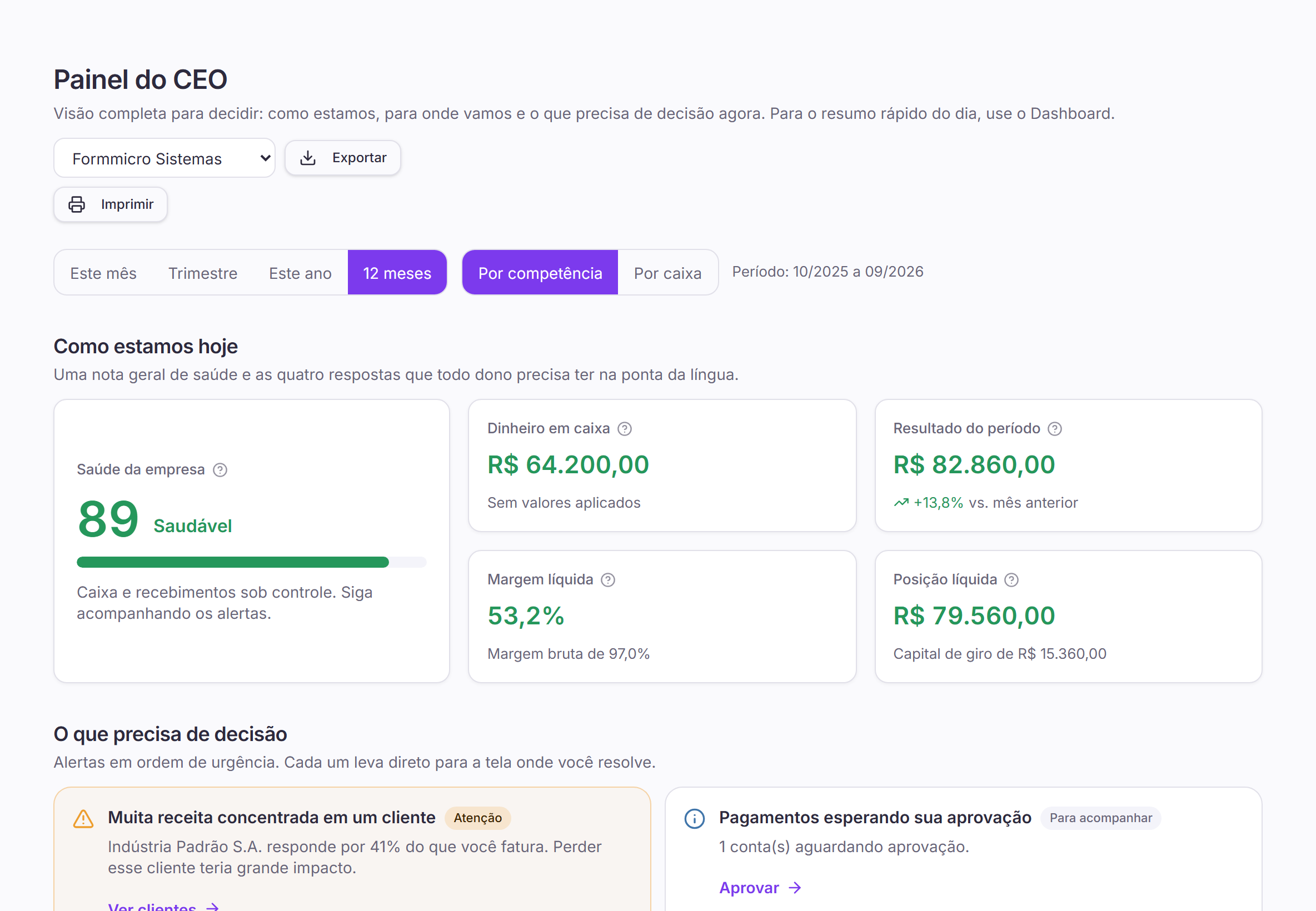Screen dimensions: 1316x911
Task: Select the 12 meses period
Action: 397,273
